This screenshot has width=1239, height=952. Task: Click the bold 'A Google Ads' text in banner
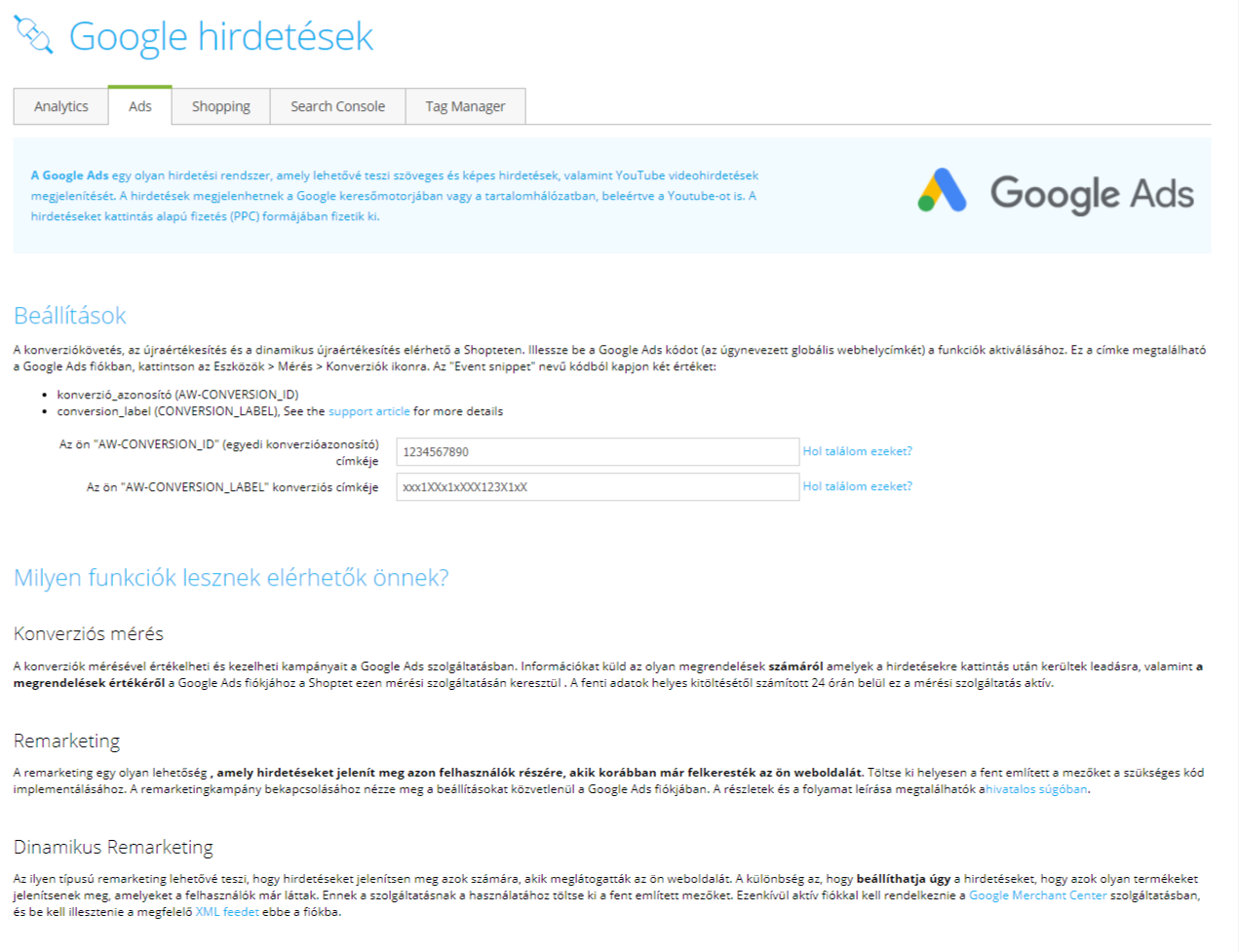(x=69, y=175)
